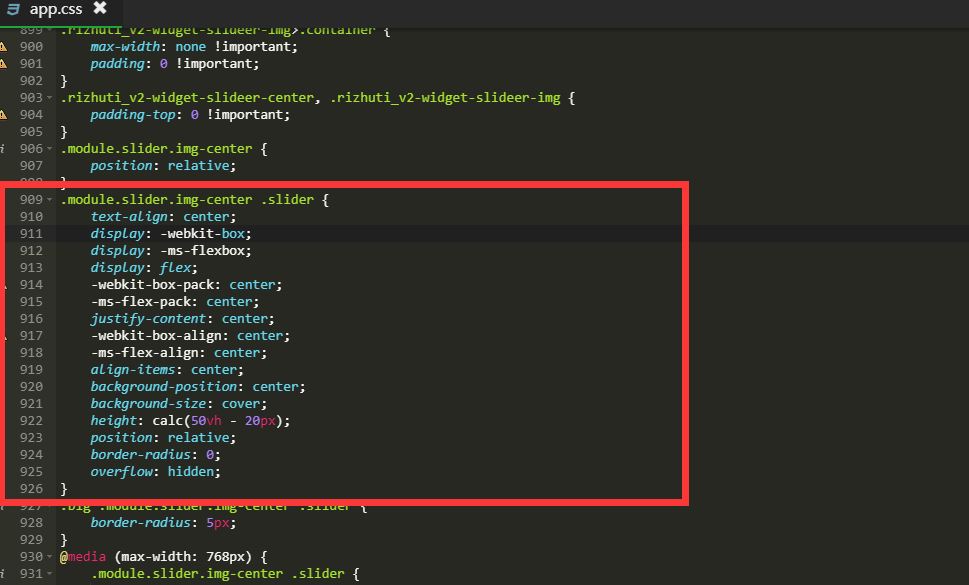Click the closing brace on line 926
The height and width of the screenshot is (585, 969).
point(64,489)
